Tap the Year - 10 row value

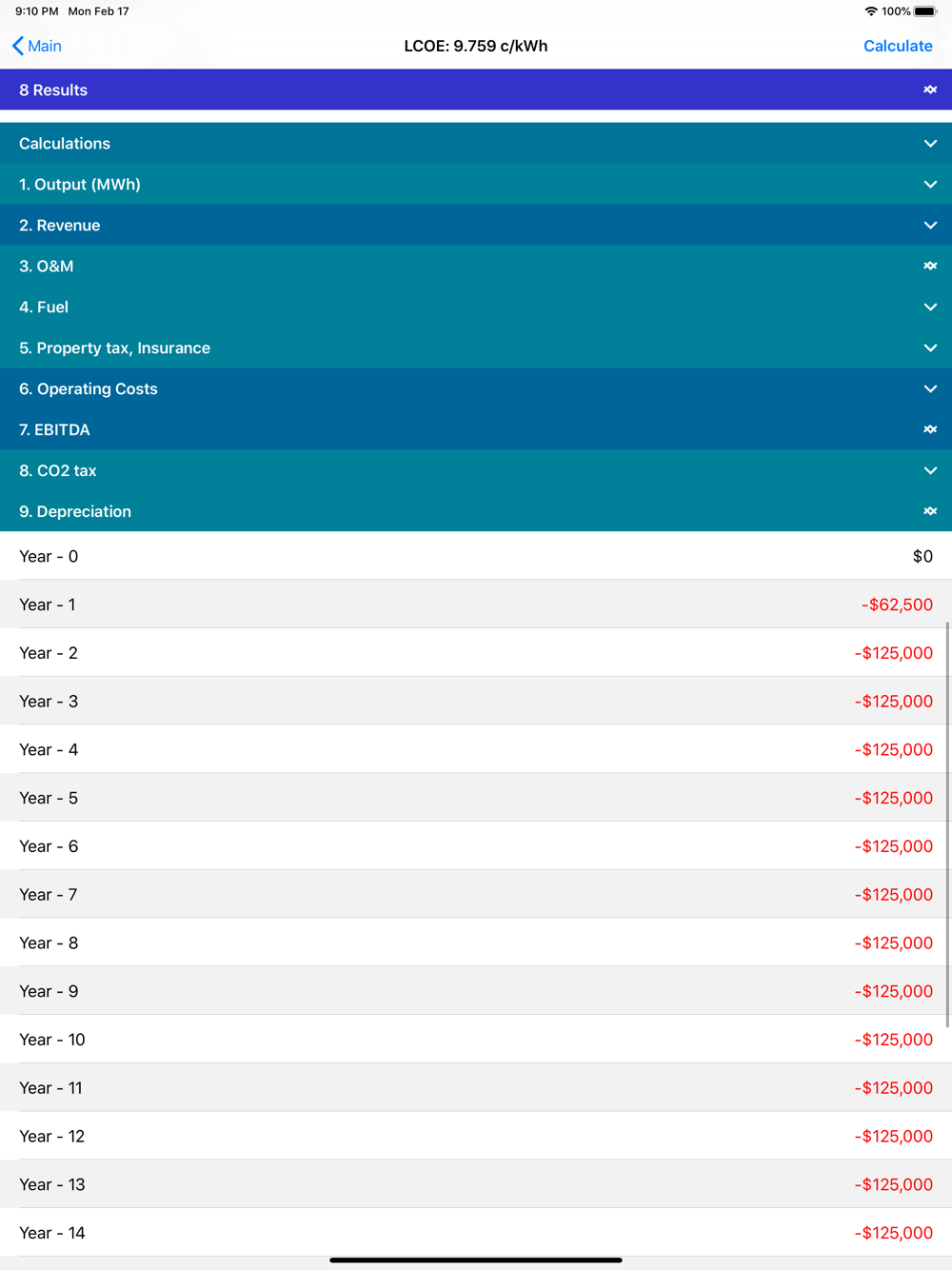click(893, 1040)
